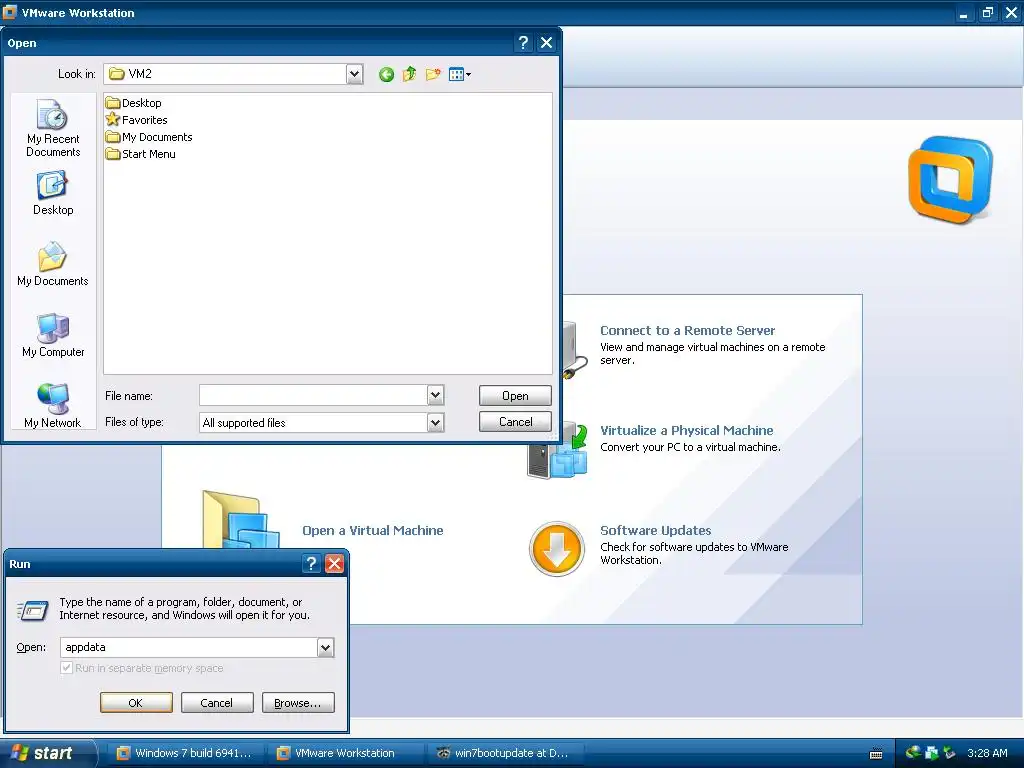Screen dimensions: 1024x768
Task: Click Open a Virtual Machine link
Action: coord(372,530)
